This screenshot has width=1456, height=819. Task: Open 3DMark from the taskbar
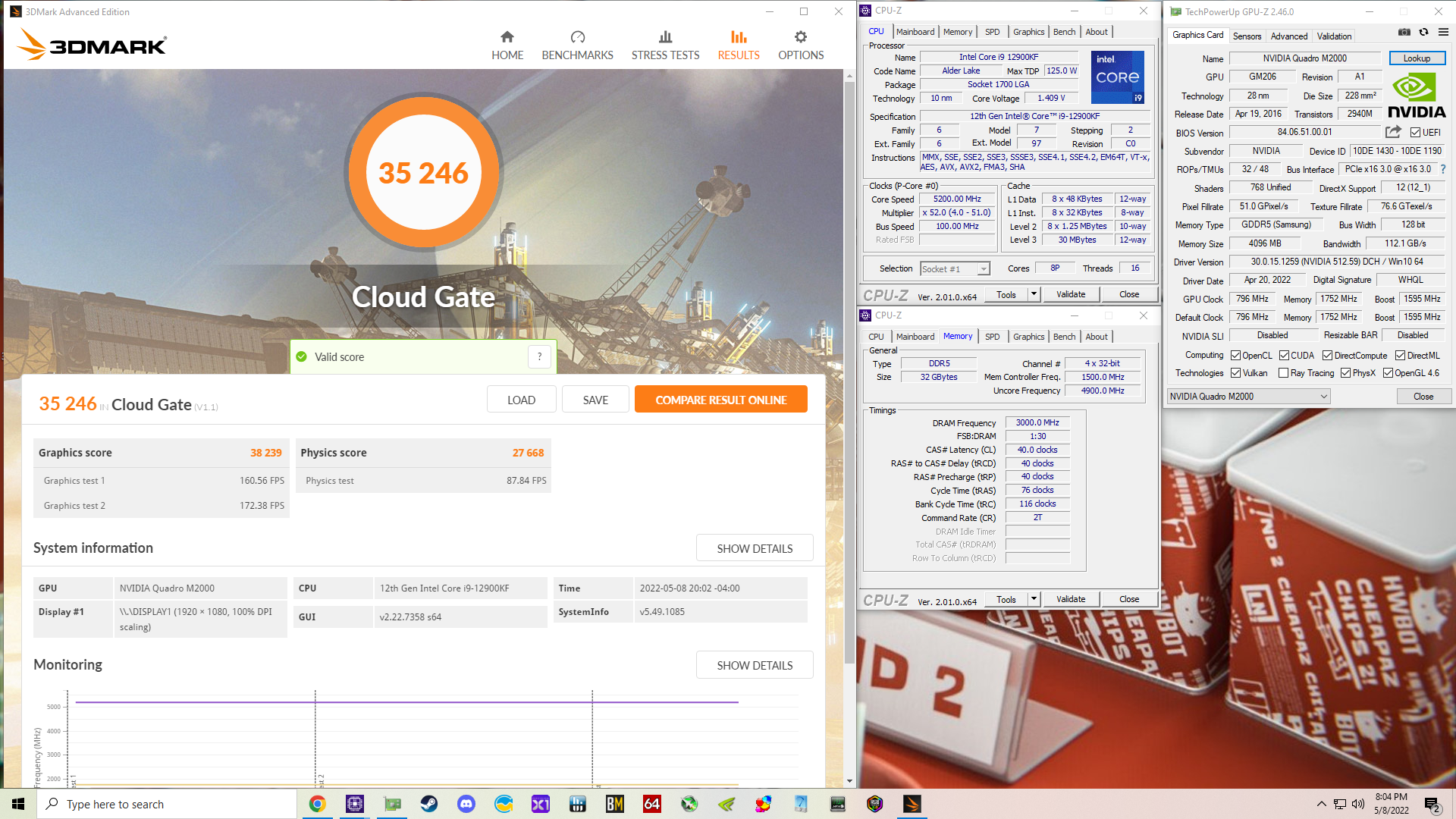coord(912,804)
